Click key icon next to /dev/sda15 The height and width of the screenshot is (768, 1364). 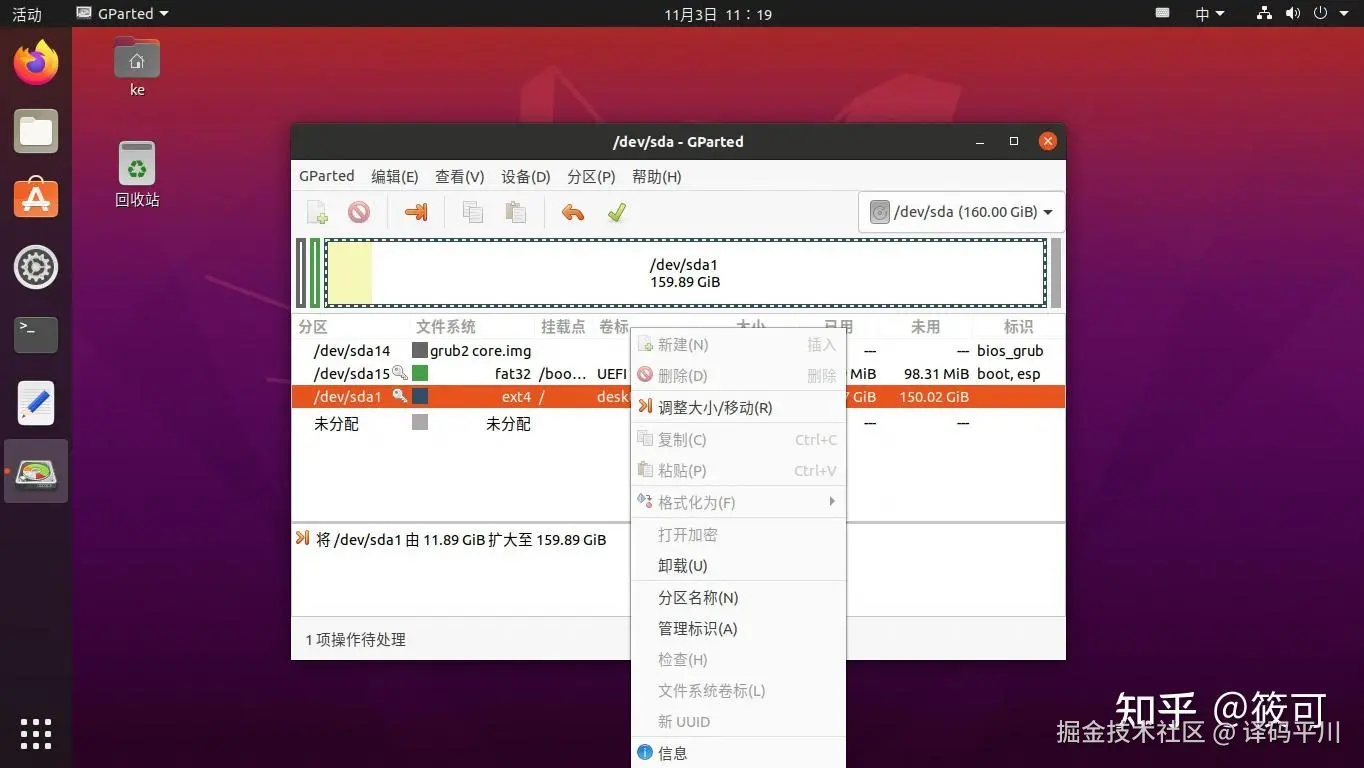point(399,373)
